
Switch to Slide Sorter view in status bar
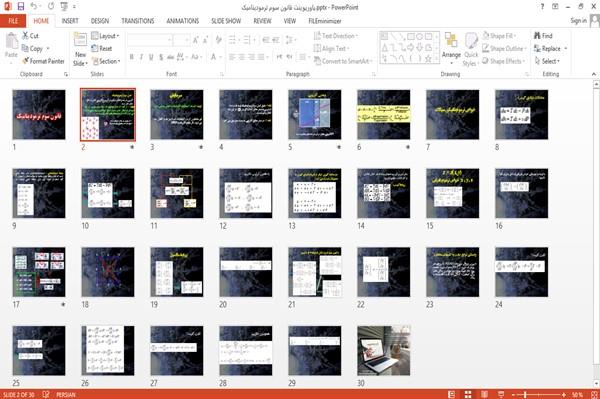pyautogui.click(x=468, y=394)
